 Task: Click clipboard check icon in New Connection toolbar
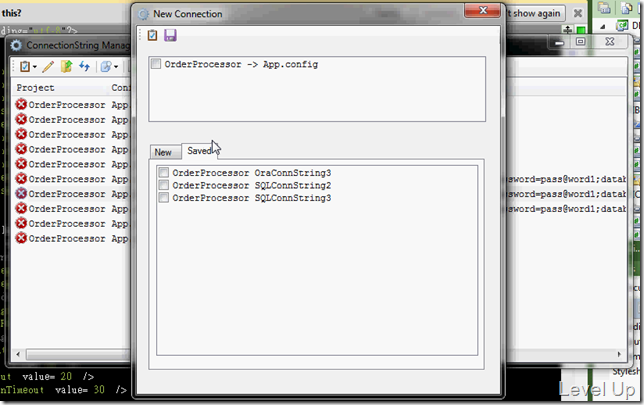(x=152, y=35)
